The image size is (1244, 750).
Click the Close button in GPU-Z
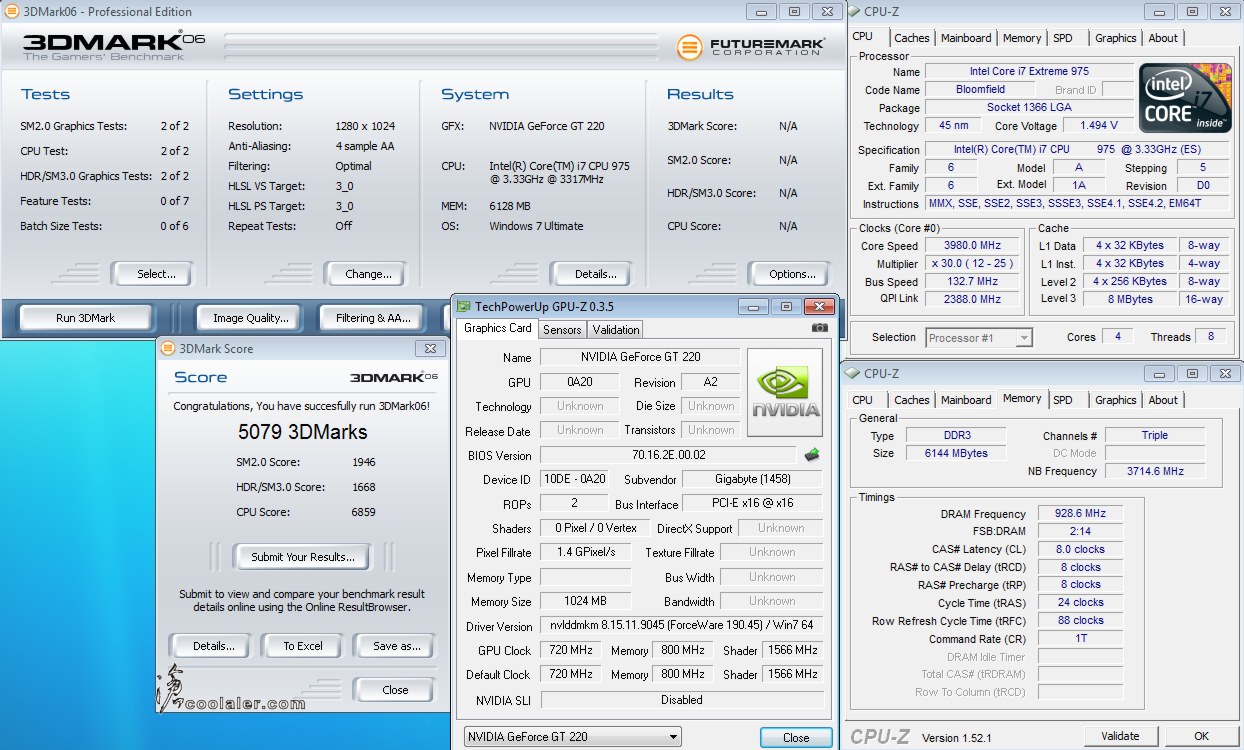tap(796, 738)
